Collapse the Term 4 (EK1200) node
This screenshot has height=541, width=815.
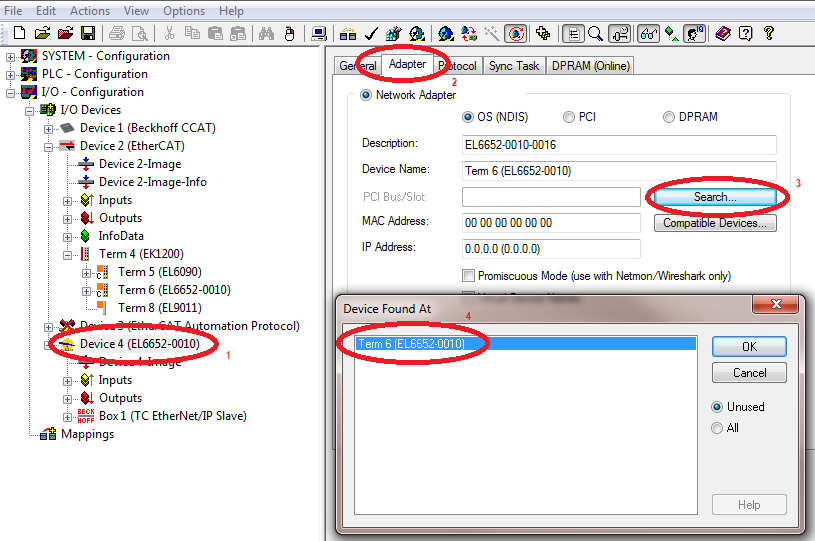(x=68, y=255)
